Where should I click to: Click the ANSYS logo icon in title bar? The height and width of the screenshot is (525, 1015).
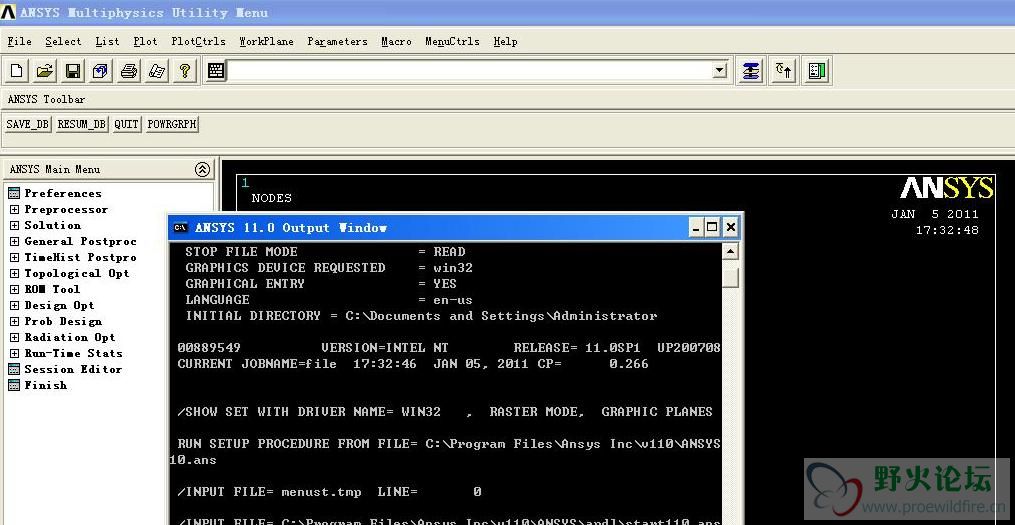coord(8,12)
